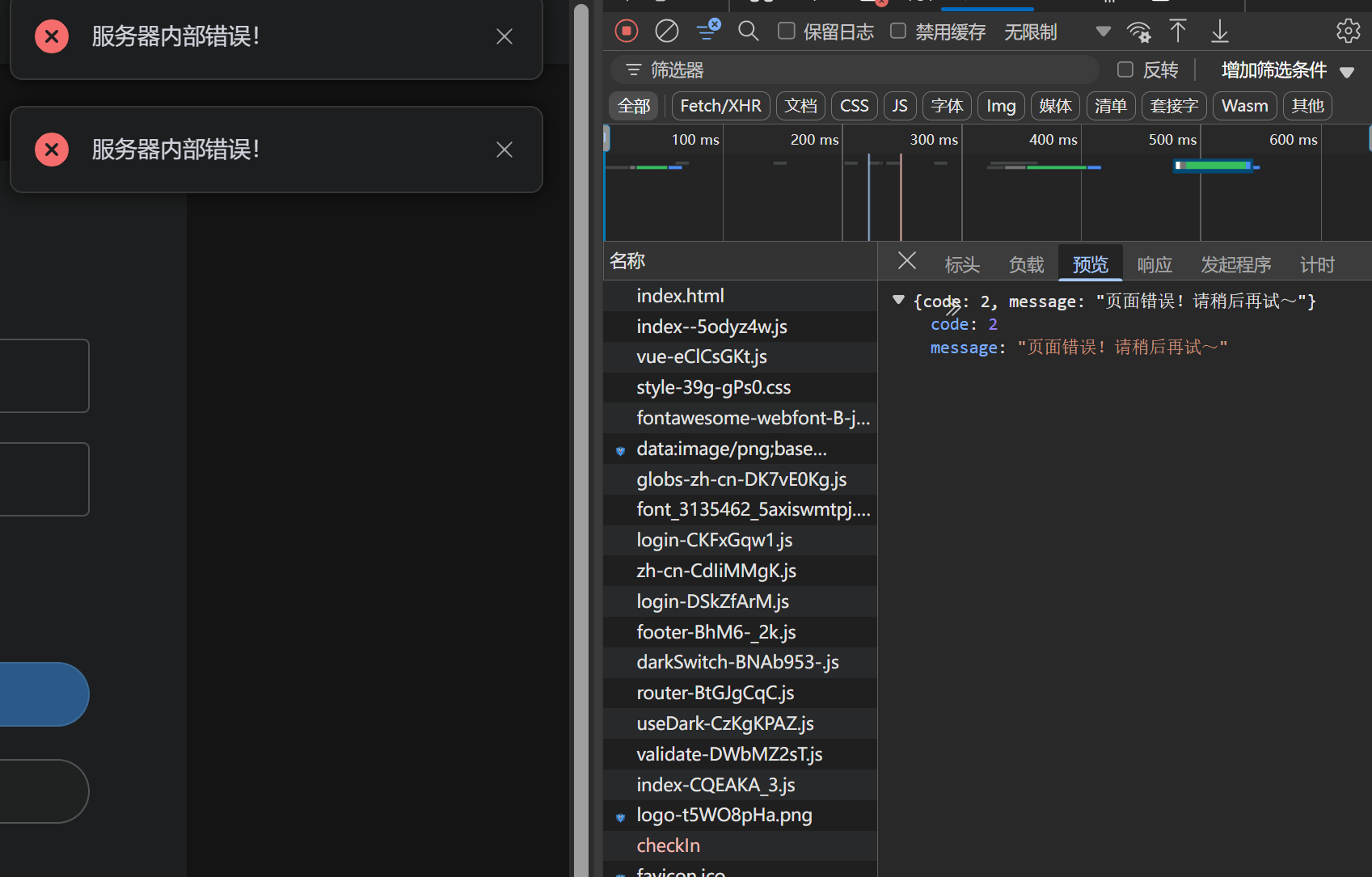The width and height of the screenshot is (1372, 877).
Task: Filter by Wasm requests
Action: (x=1245, y=106)
